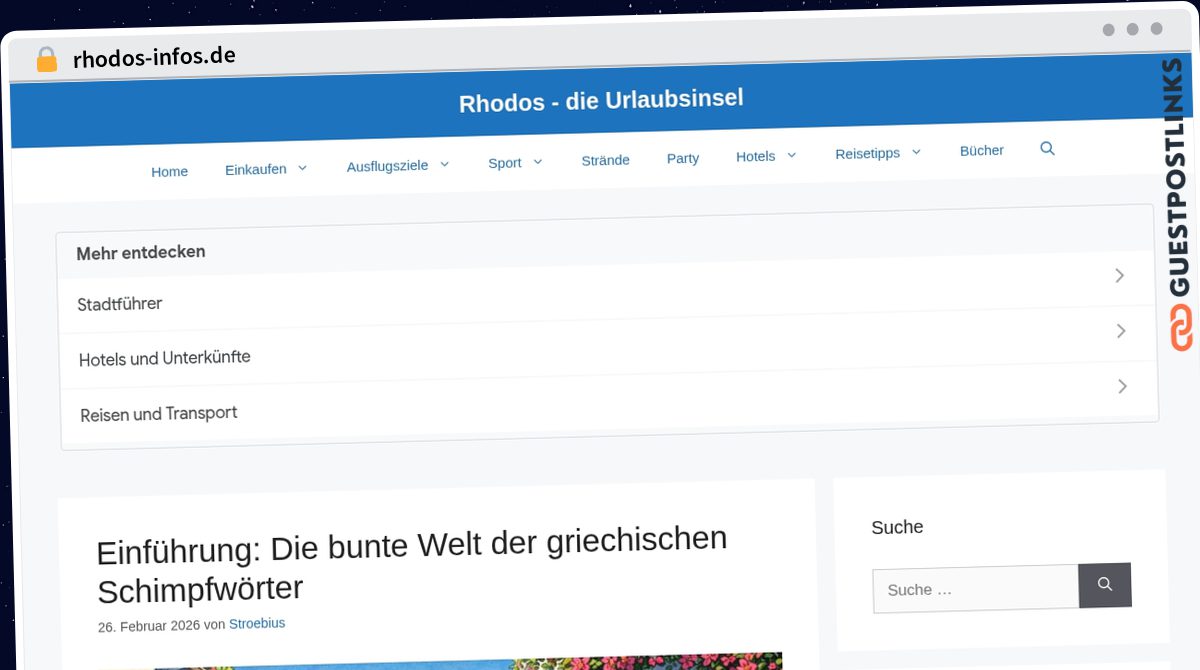Go to the Home menu item

pos(170,171)
